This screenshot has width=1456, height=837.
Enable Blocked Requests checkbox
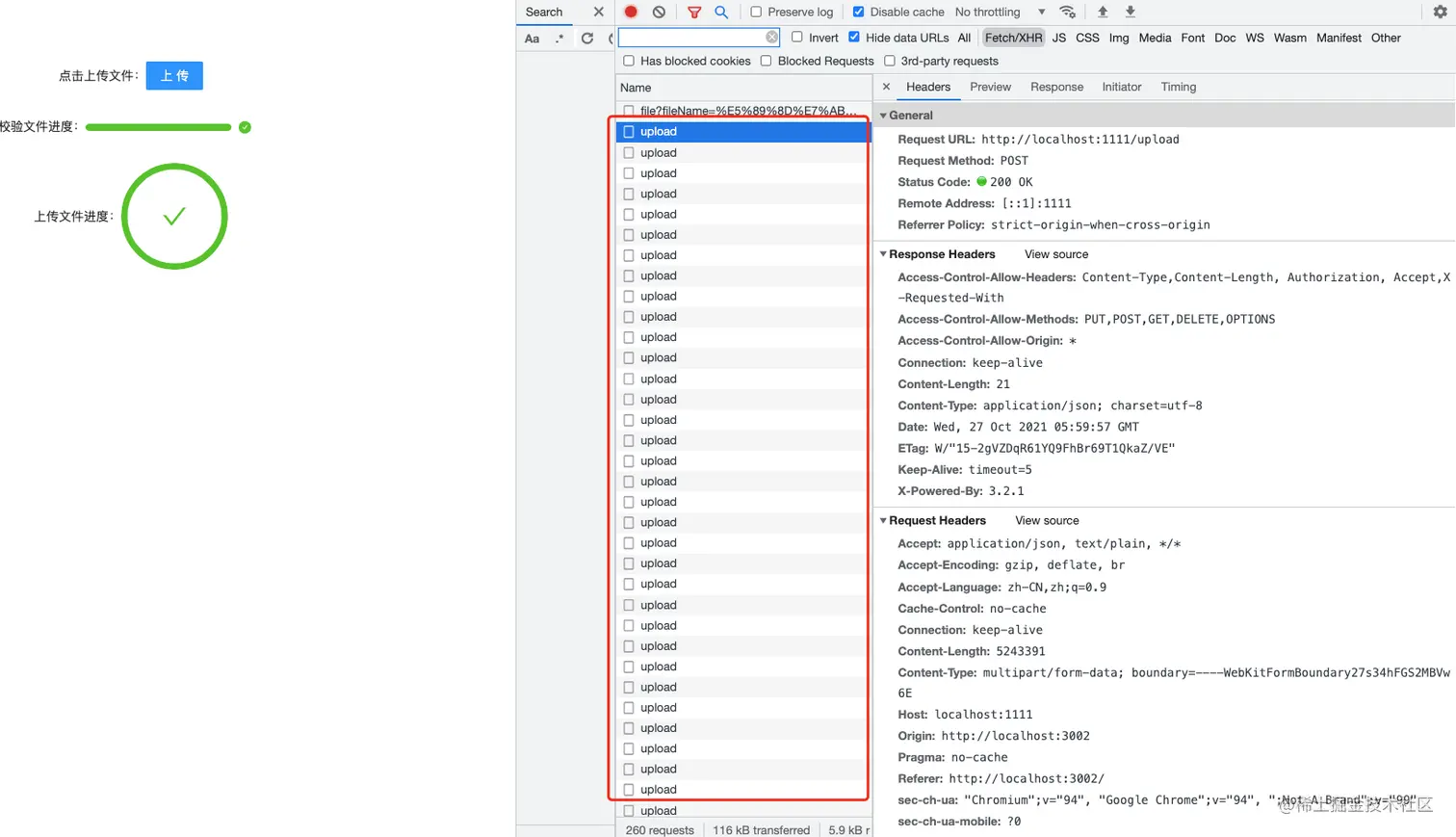pos(766,61)
